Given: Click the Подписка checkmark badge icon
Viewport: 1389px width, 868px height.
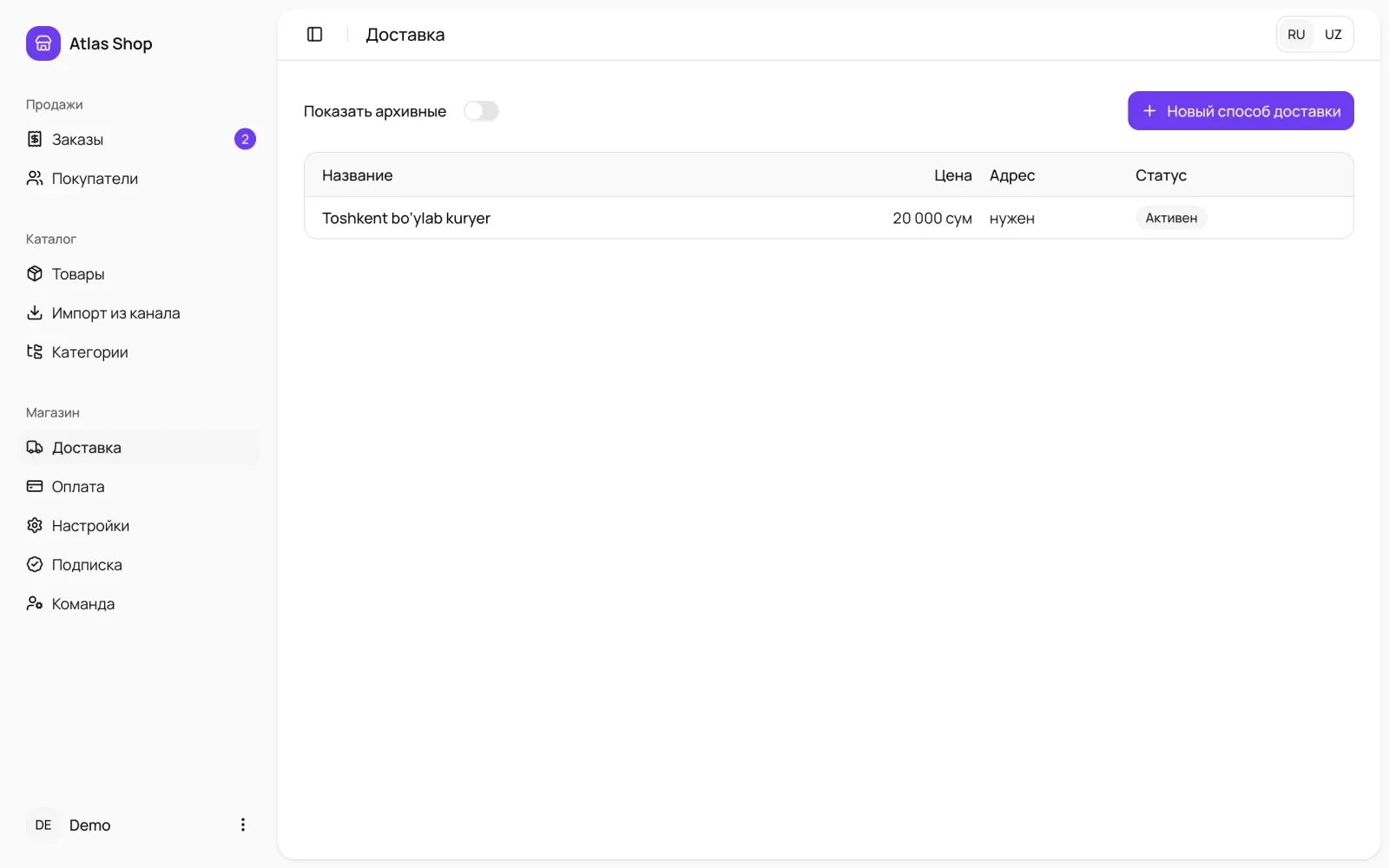Looking at the screenshot, I should 35,564.
